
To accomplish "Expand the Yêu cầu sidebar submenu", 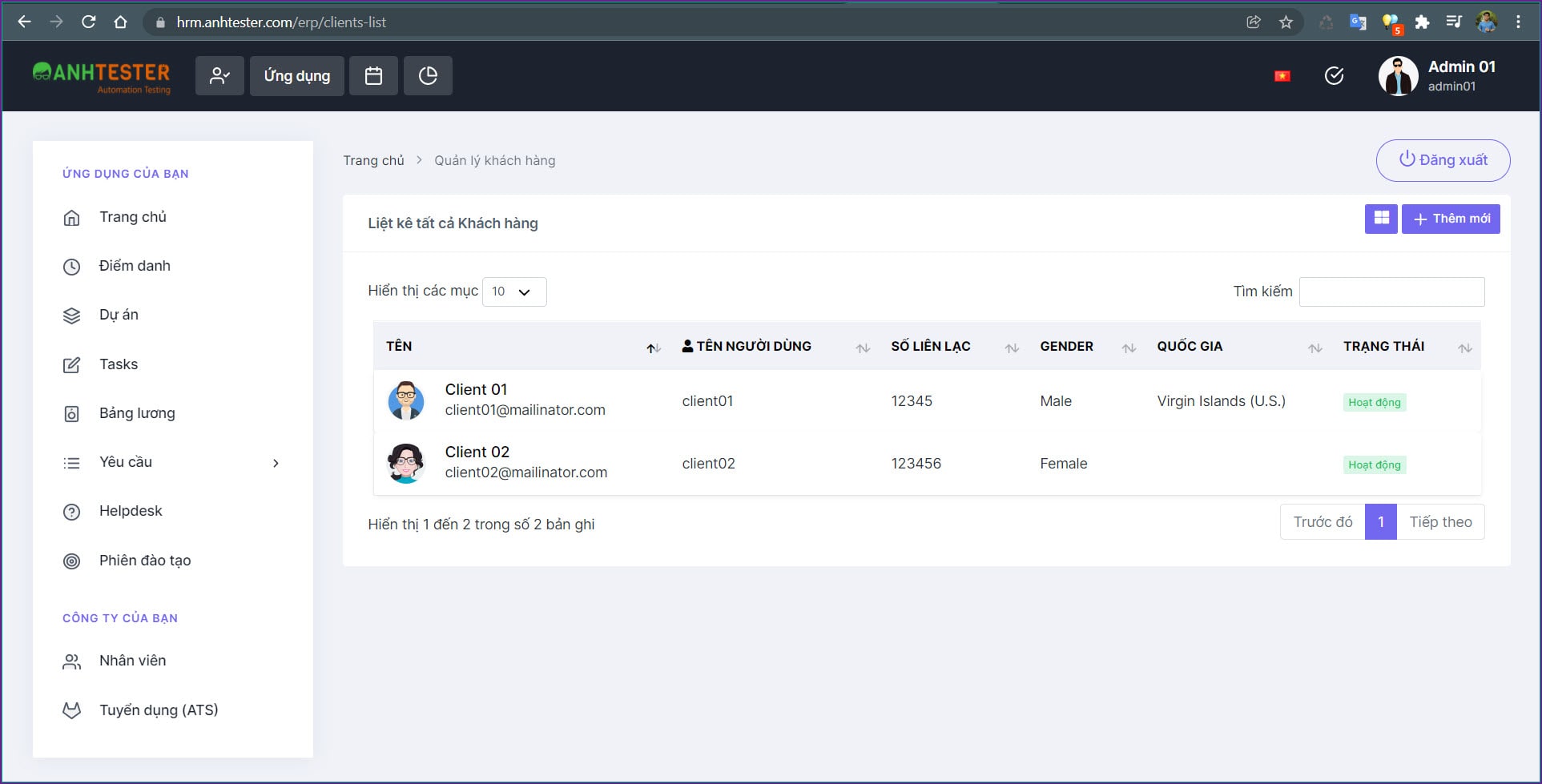I will [x=173, y=462].
